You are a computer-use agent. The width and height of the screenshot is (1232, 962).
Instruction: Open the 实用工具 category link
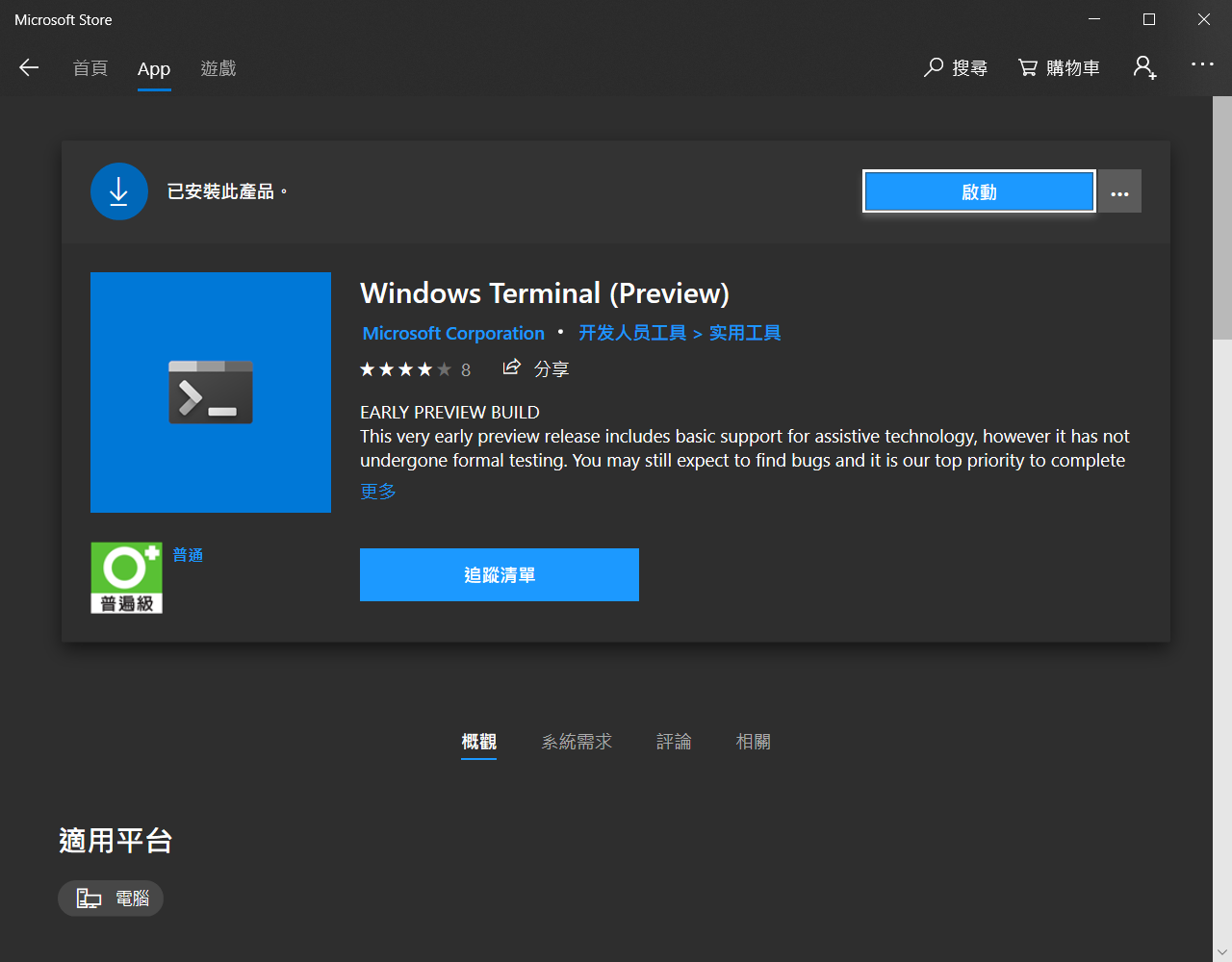coord(745,333)
